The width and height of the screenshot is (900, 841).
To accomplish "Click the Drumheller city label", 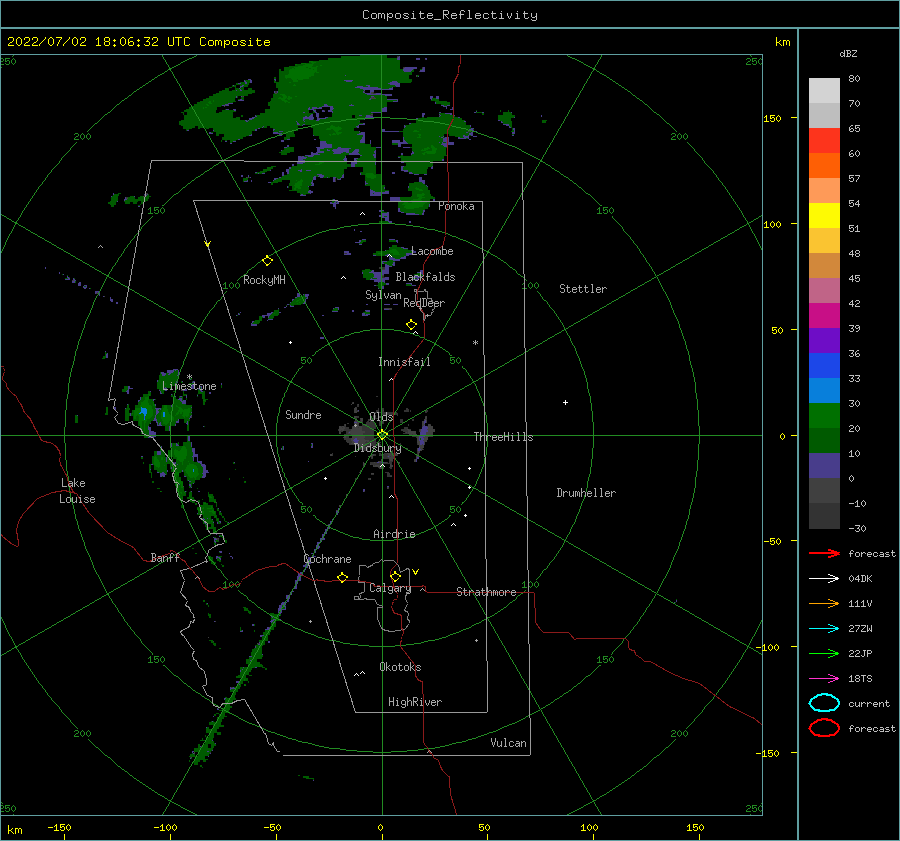I will [586, 493].
